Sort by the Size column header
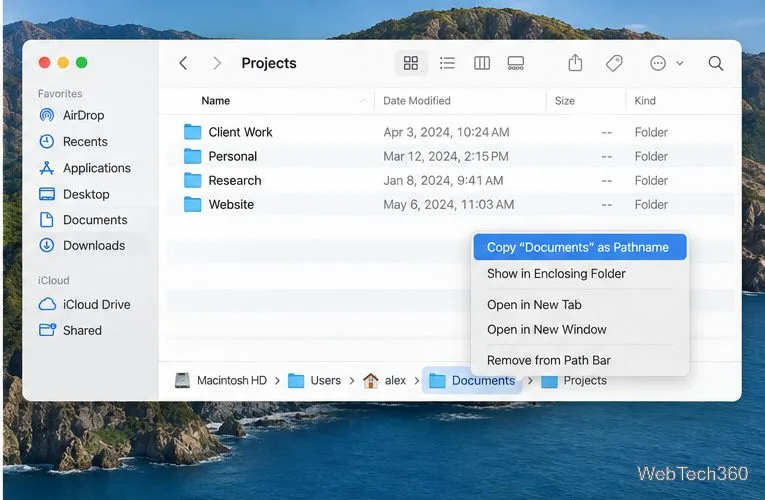The image size is (765, 500). [x=565, y=100]
